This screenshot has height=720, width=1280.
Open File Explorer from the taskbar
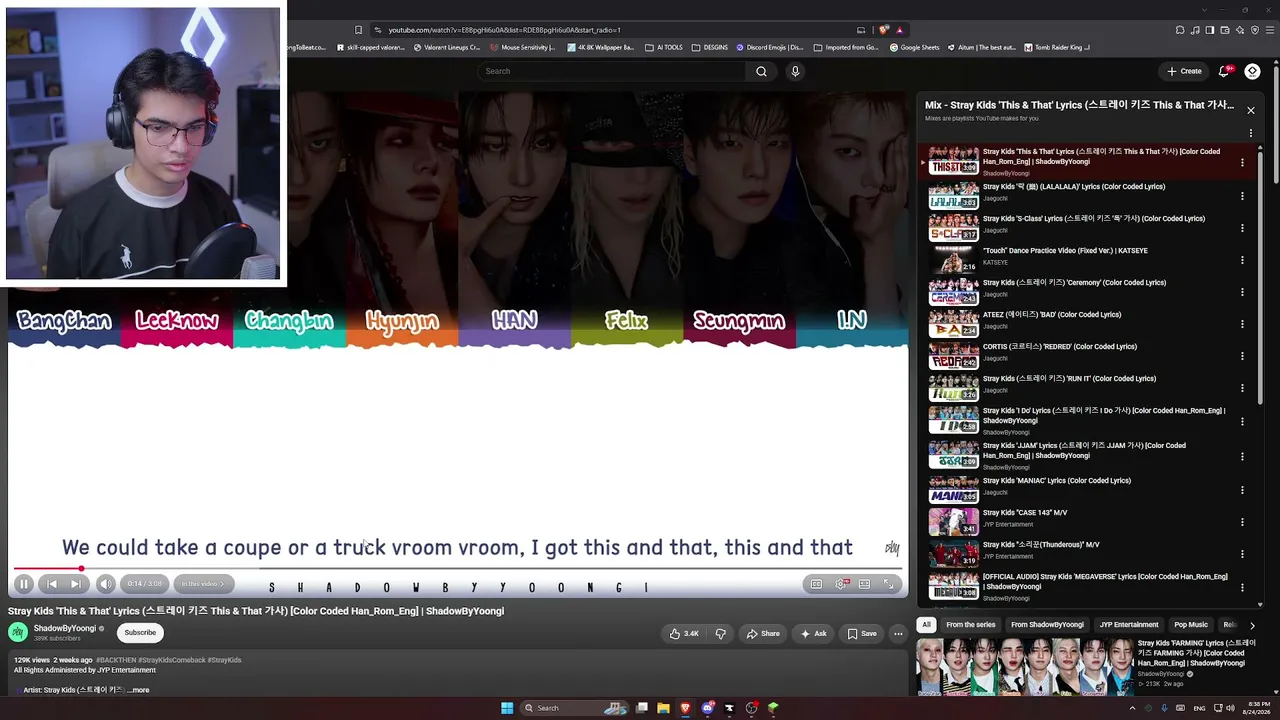pos(663,708)
